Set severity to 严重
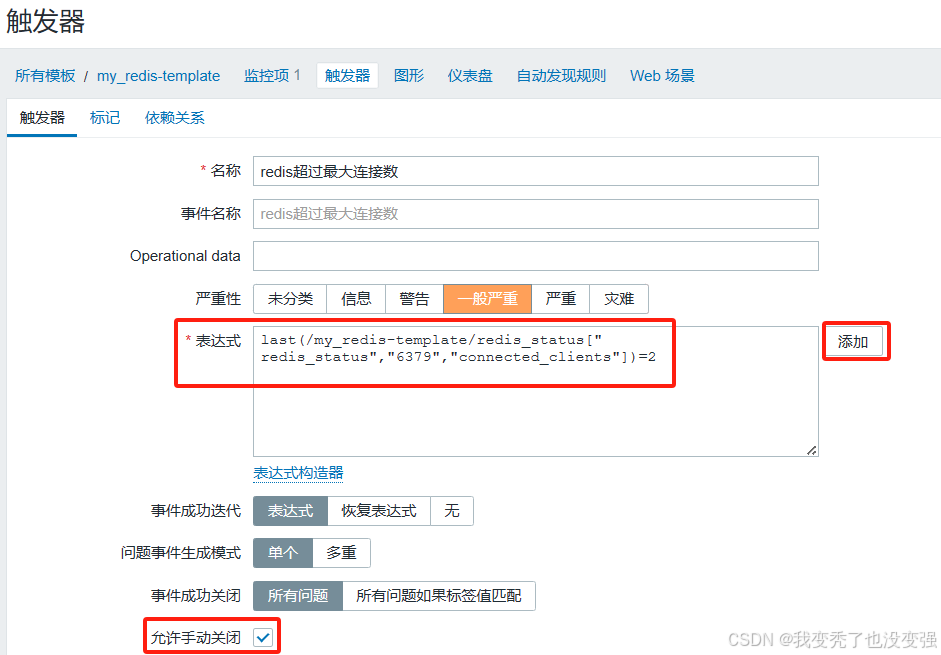Screen dimensions: 941x655 [561, 299]
